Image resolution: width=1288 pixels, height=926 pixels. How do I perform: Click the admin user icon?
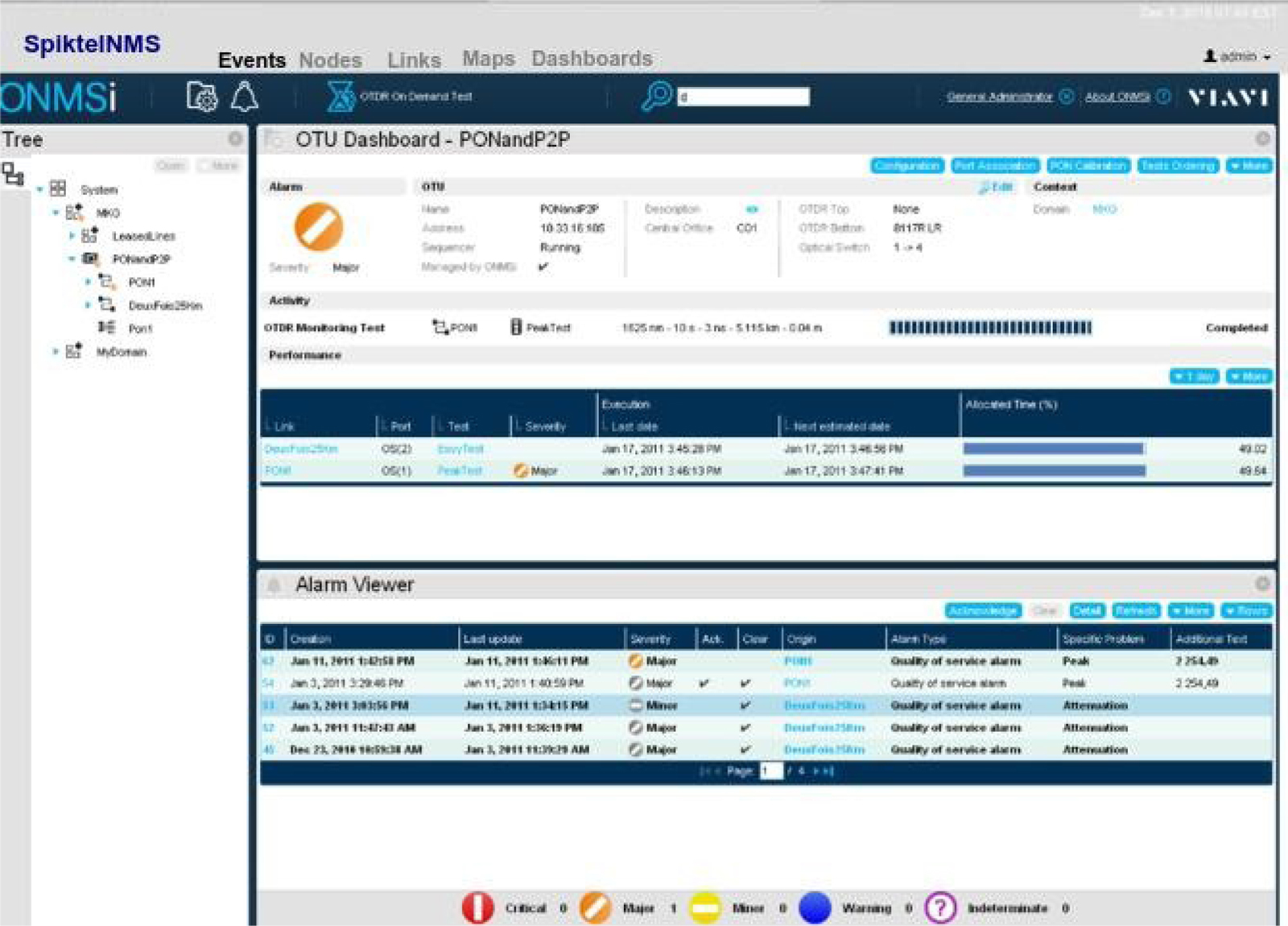click(1210, 56)
